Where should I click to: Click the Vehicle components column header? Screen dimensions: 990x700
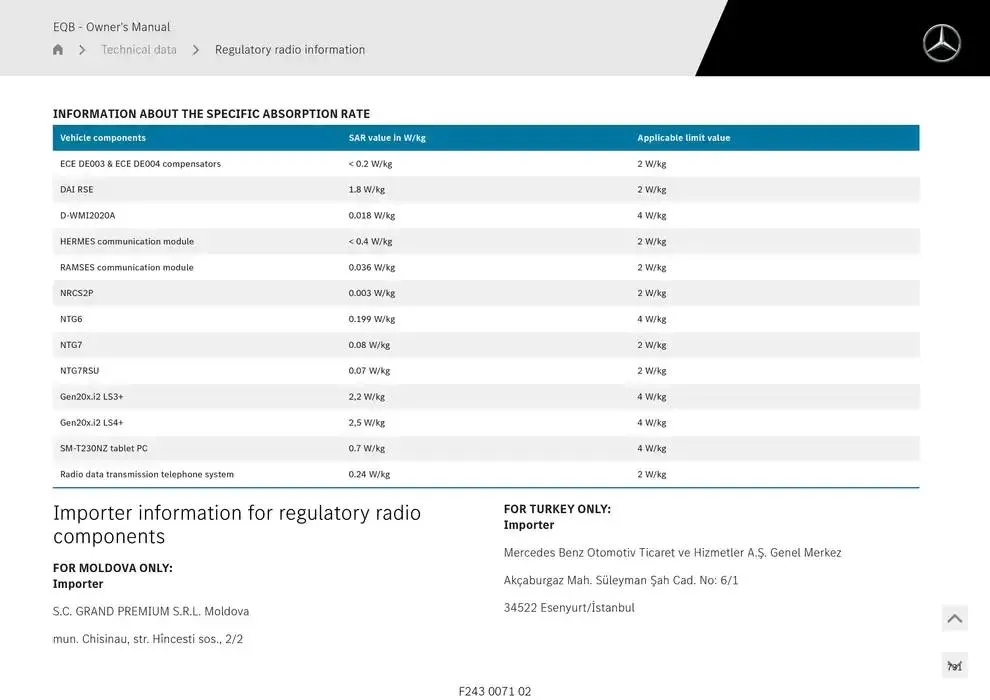(x=103, y=138)
